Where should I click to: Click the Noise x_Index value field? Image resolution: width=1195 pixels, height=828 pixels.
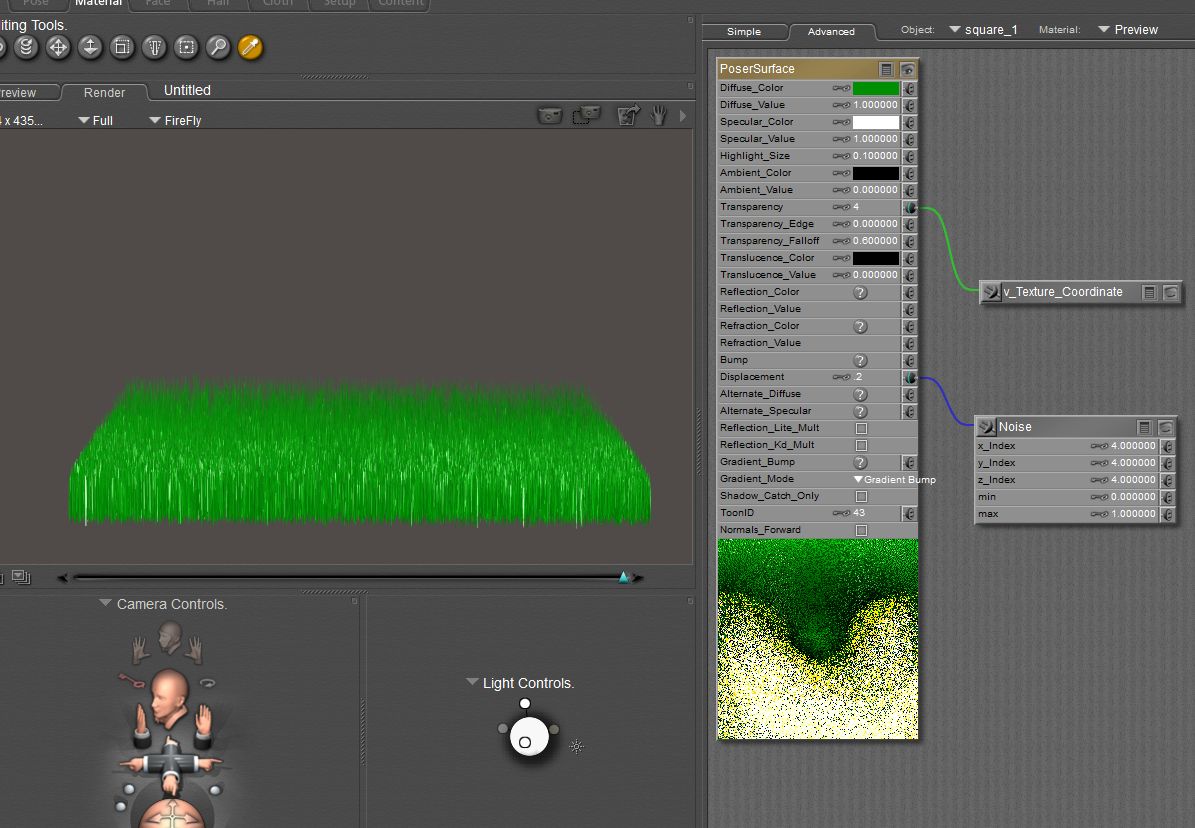[x=1133, y=446]
